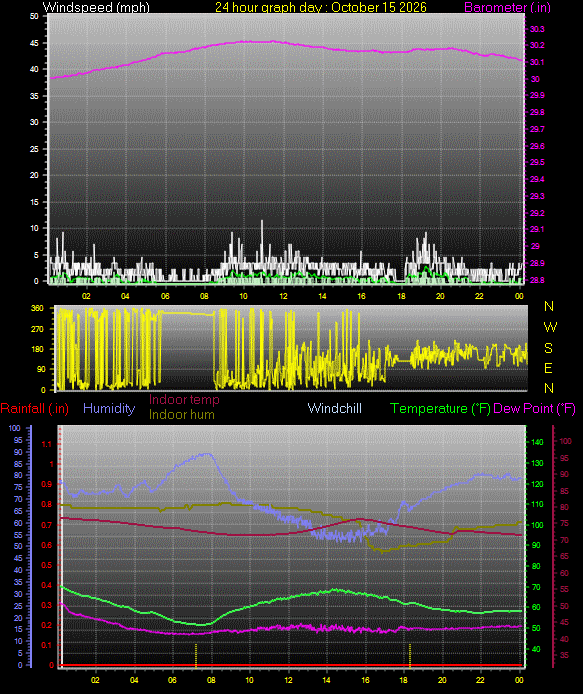
Task: Click the 140 value on the green temperature axis
Action: (537, 442)
